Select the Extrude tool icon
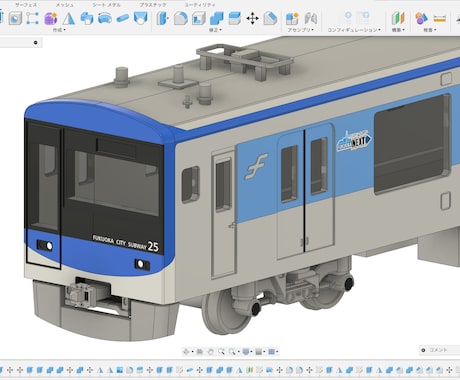Image resolution: width=460 pixels, height=380 pixels. coord(87,18)
